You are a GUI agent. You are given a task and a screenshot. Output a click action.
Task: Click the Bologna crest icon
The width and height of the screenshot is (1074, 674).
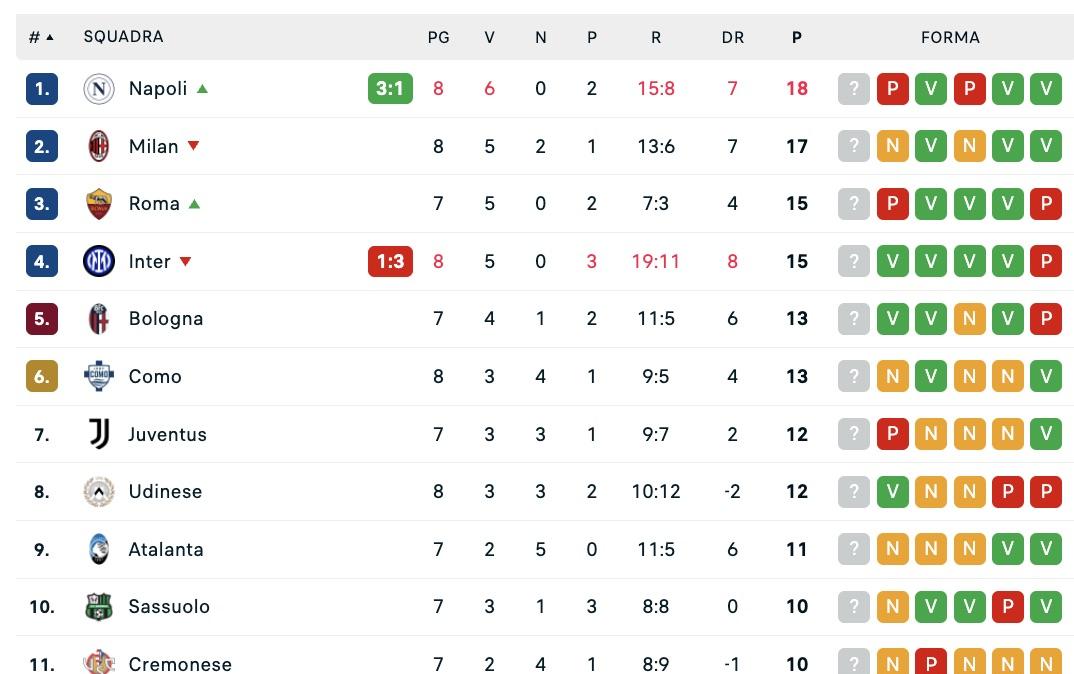click(99, 319)
